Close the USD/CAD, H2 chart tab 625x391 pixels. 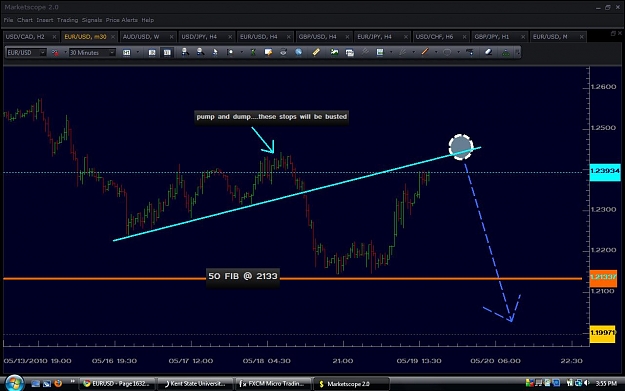coord(54,37)
